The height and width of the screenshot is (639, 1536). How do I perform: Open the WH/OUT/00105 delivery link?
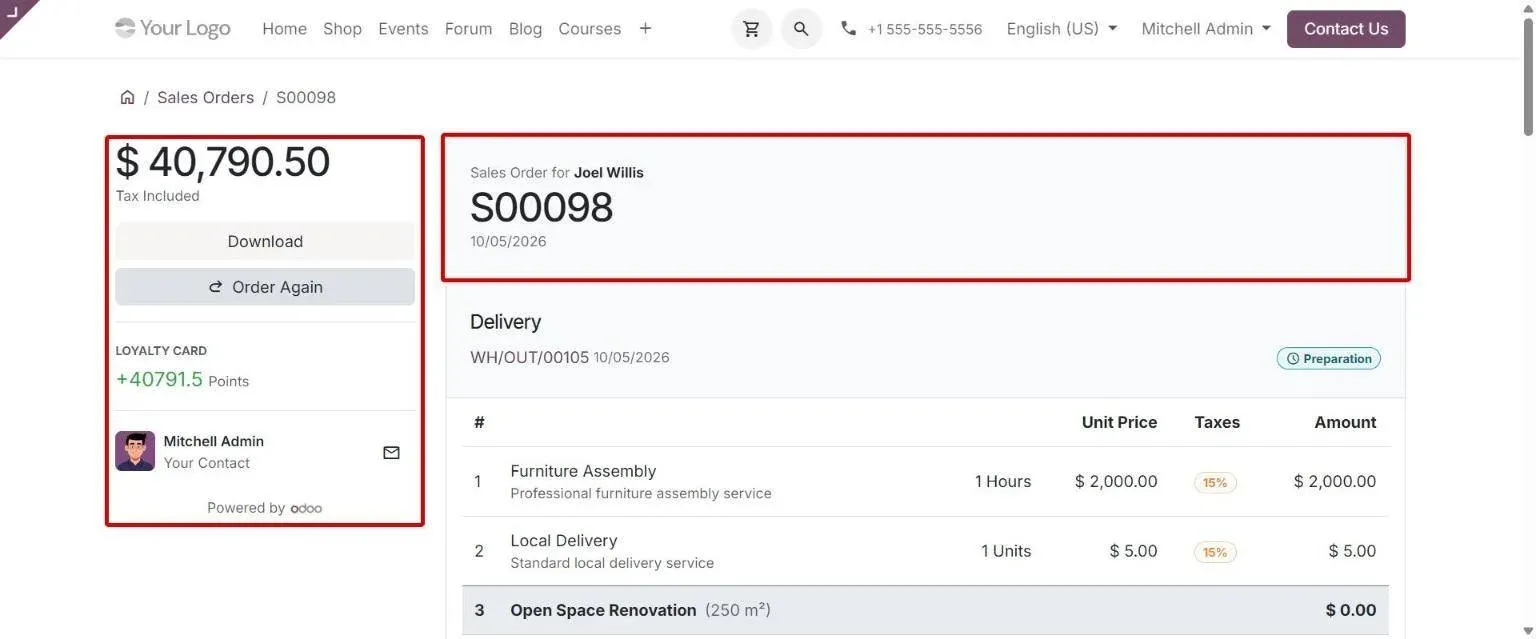(529, 357)
